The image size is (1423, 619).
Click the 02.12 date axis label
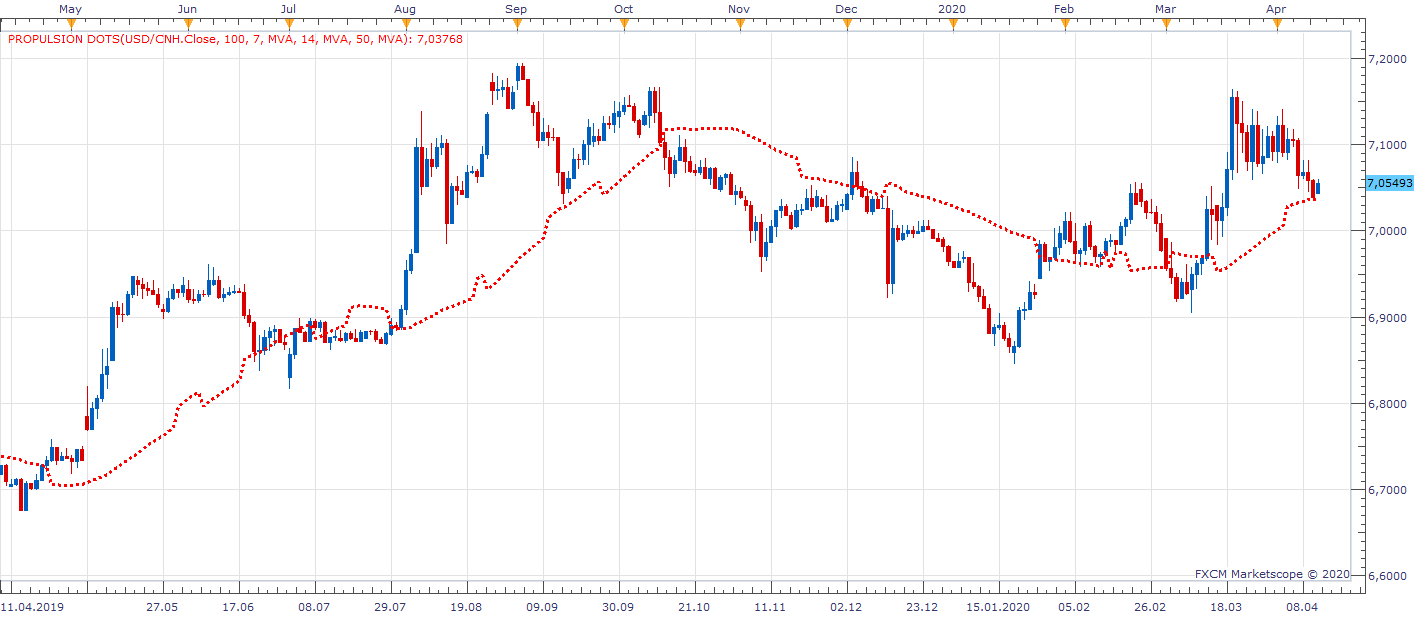pyautogui.click(x=846, y=607)
